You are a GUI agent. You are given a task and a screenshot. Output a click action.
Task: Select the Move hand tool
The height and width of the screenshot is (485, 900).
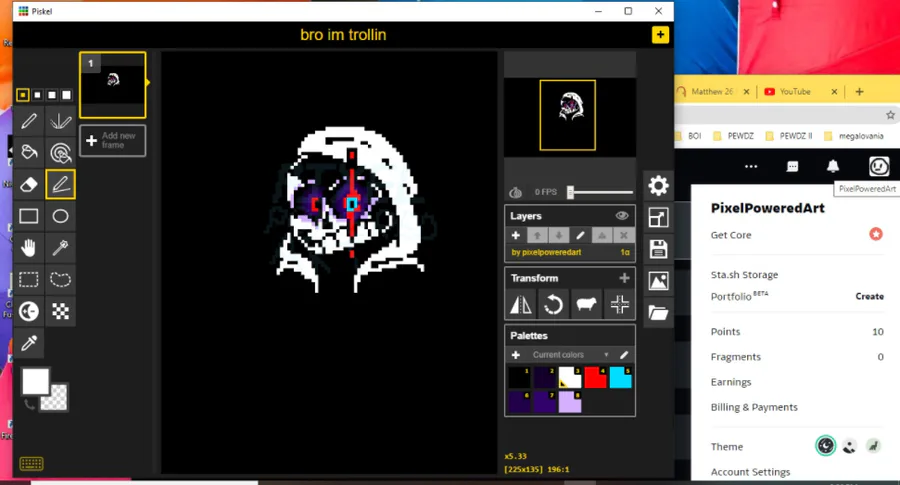(x=29, y=248)
